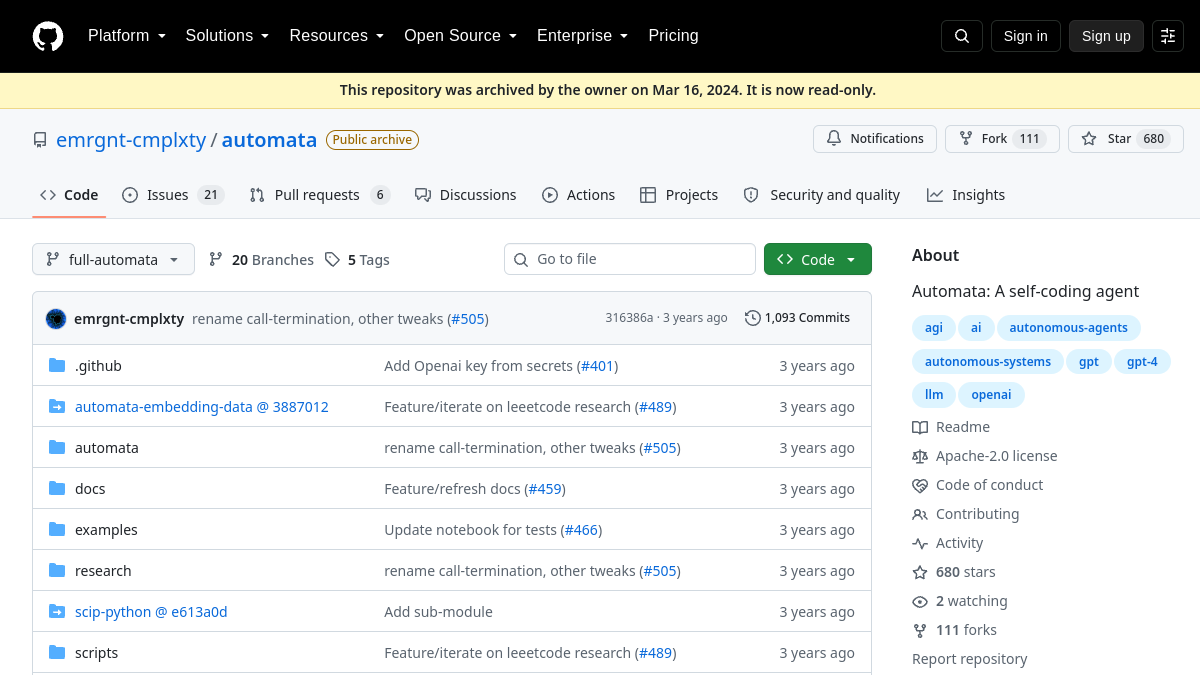
Task: Open the Enterprise dropdown menu
Action: (583, 36)
